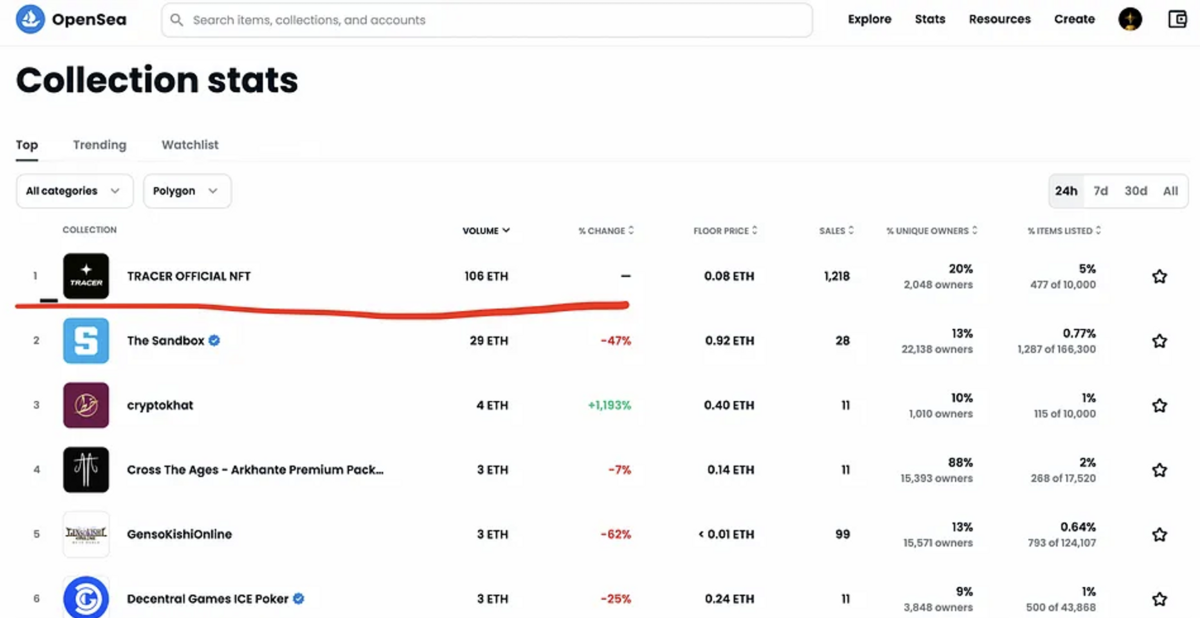Open cryptokhat collection logo
The height and width of the screenshot is (618, 1200).
coord(86,405)
